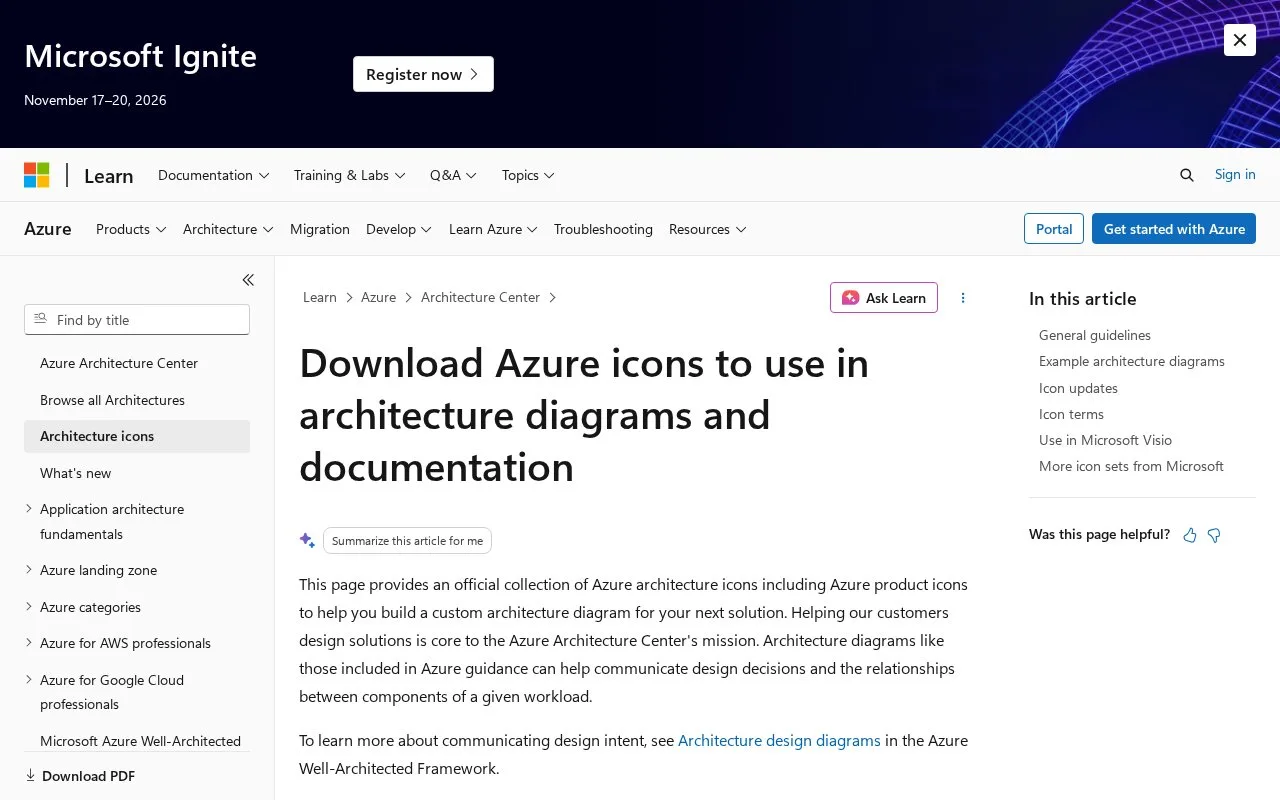Expand Application architecture fundamentals tree item

pyautogui.click(x=28, y=509)
